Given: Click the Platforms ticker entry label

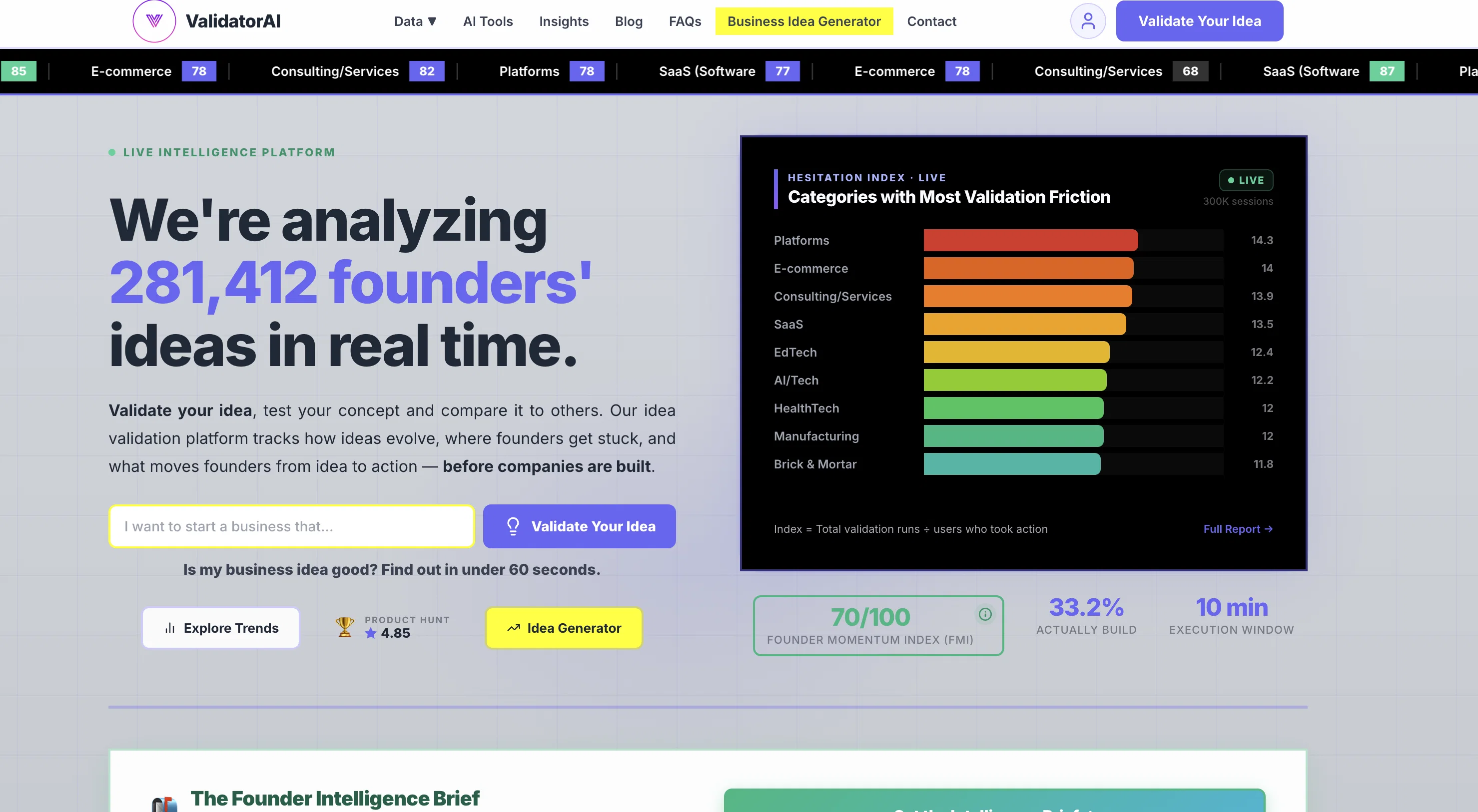Looking at the screenshot, I should tap(529, 71).
